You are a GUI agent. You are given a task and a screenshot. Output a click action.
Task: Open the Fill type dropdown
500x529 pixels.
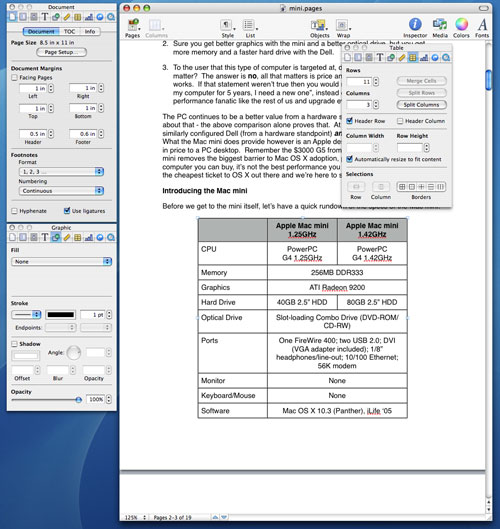click(x=61, y=261)
